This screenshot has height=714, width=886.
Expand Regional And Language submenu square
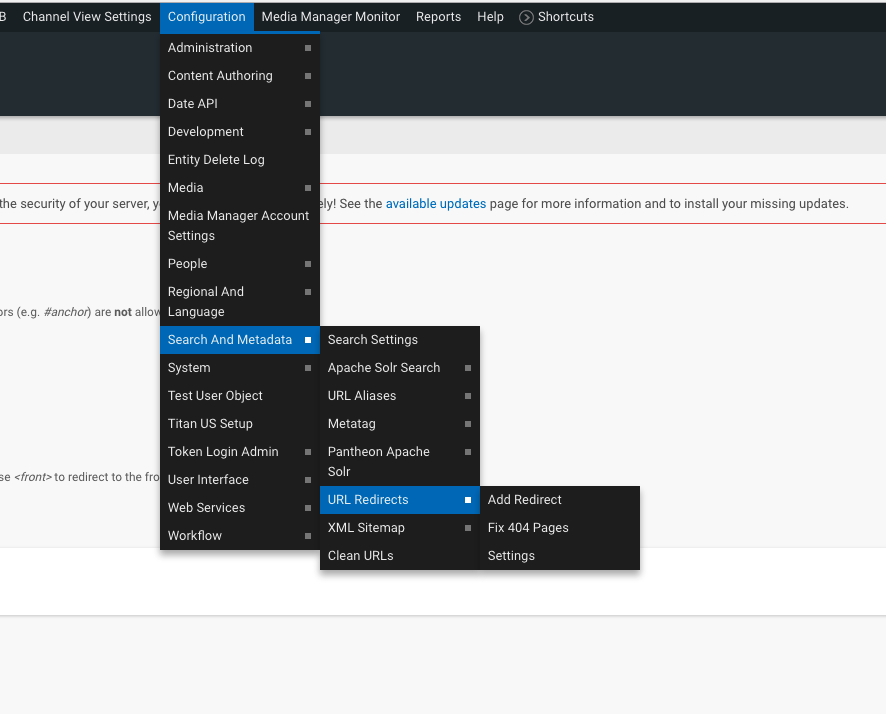(x=308, y=292)
